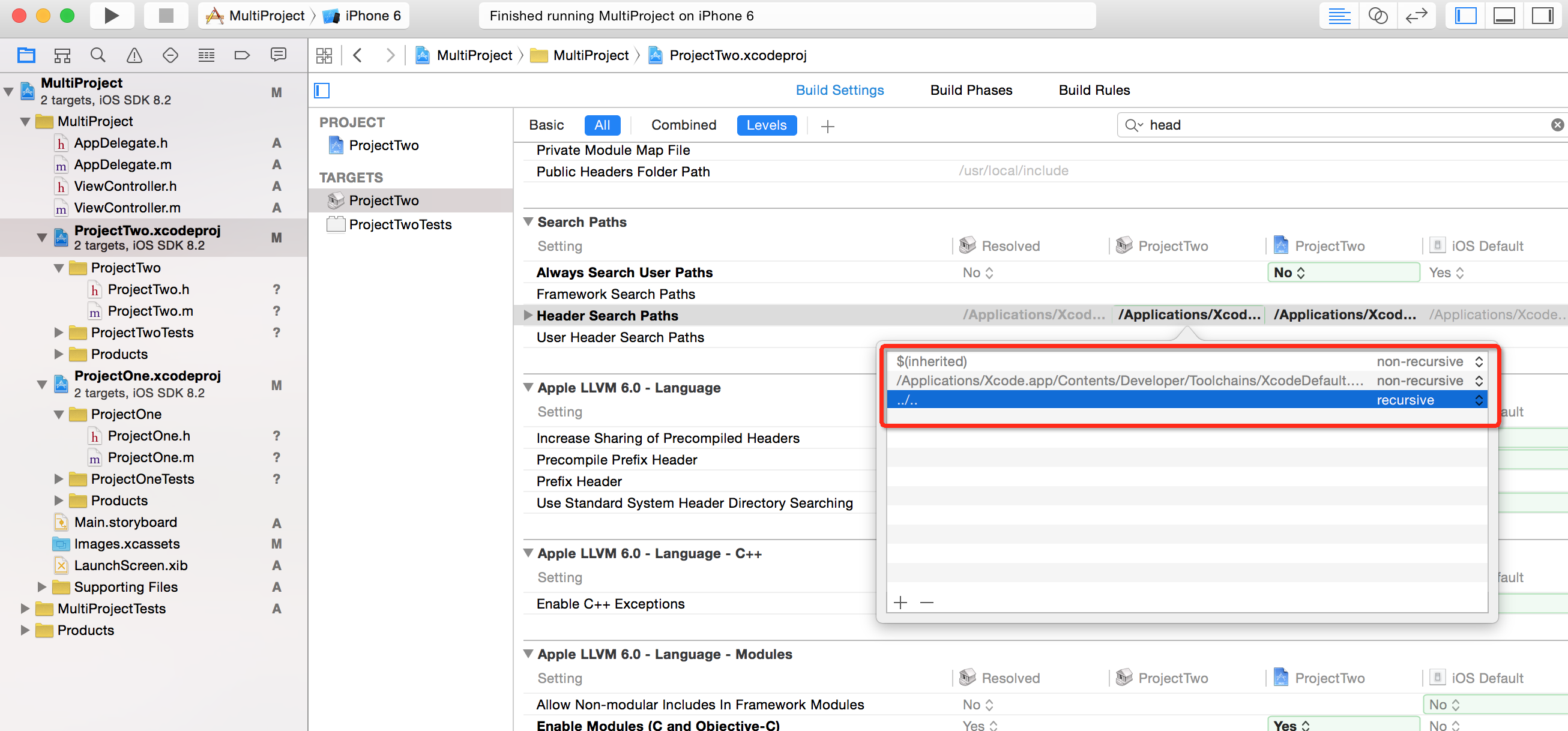This screenshot has height=731, width=1568.
Task: Toggle the navigator left panel
Action: coord(1465,16)
